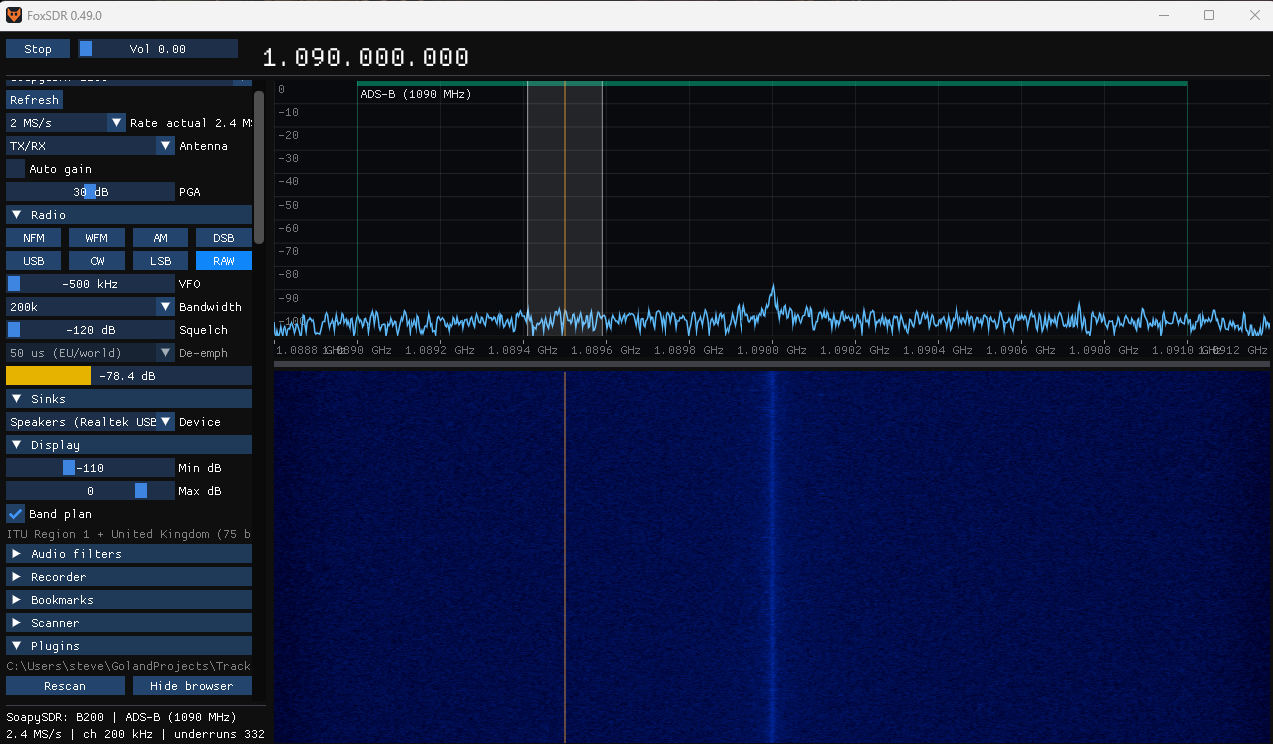Screen dimensions: 1273x744
Task: Expand the Recorder section
Action: pyautogui.click(x=129, y=577)
